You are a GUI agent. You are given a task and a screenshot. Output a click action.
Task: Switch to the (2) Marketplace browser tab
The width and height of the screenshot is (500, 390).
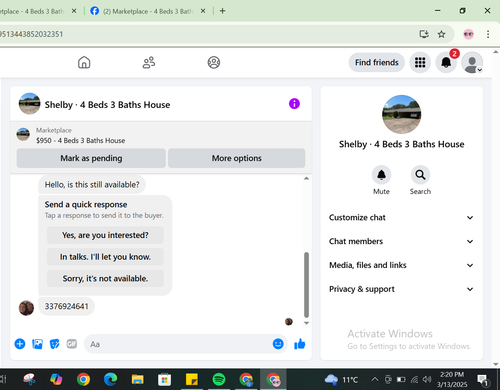tap(147, 11)
